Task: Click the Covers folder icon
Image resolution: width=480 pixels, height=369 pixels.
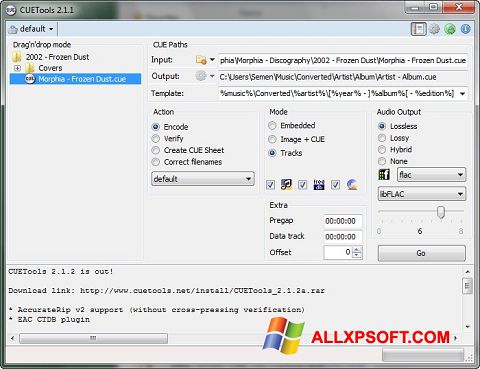Action: coord(30,68)
